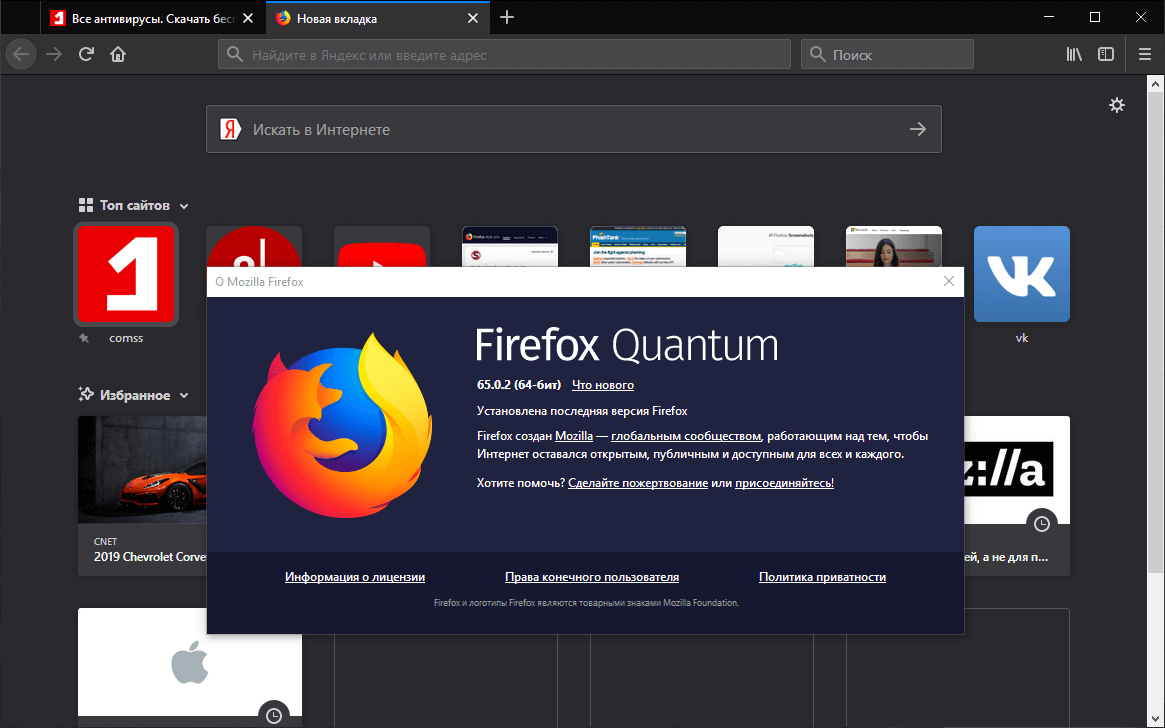This screenshot has height=728, width=1165.
Task: Open the Что нового link
Action: [x=601, y=384]
